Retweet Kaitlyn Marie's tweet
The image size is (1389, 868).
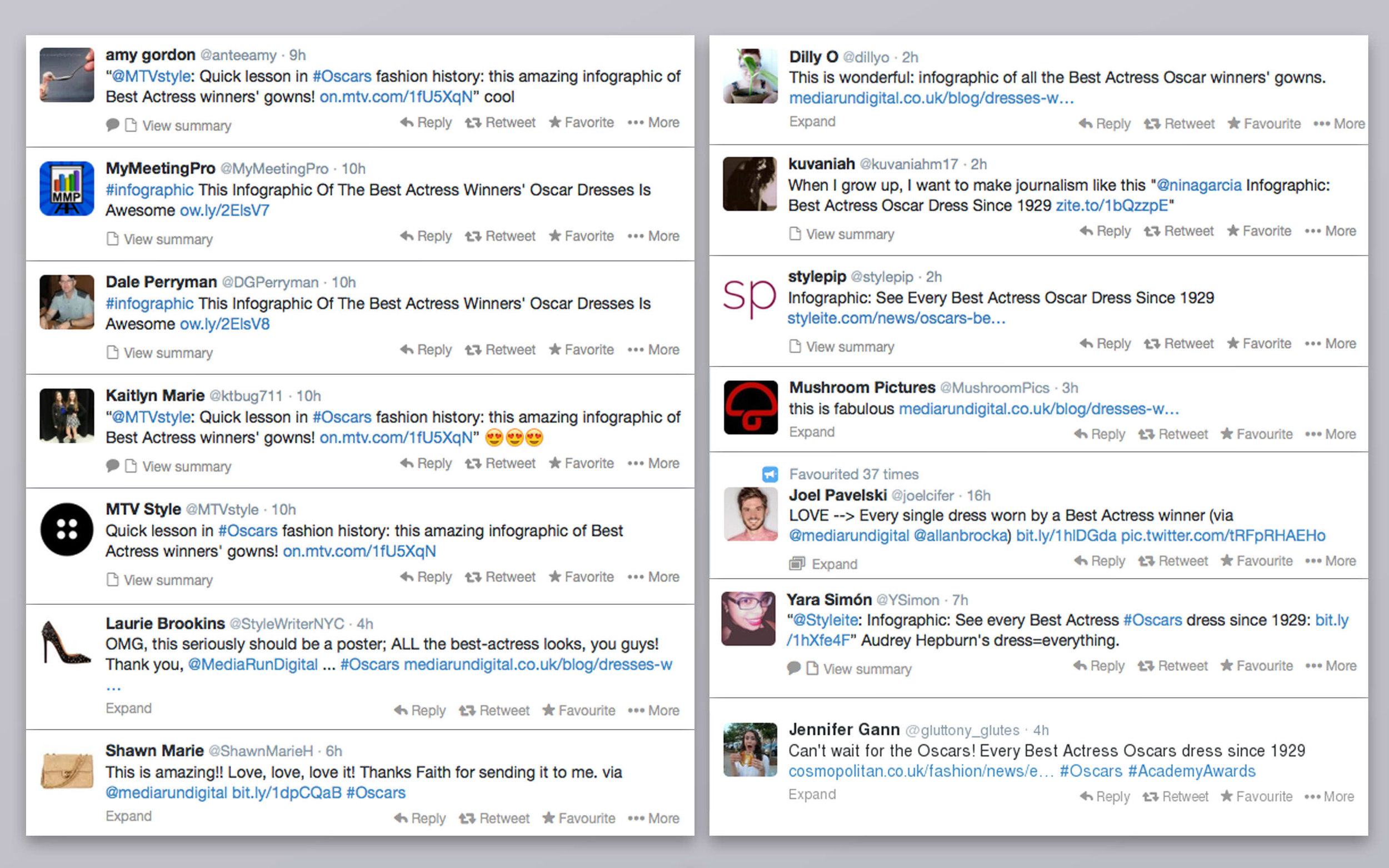(499, 463)
